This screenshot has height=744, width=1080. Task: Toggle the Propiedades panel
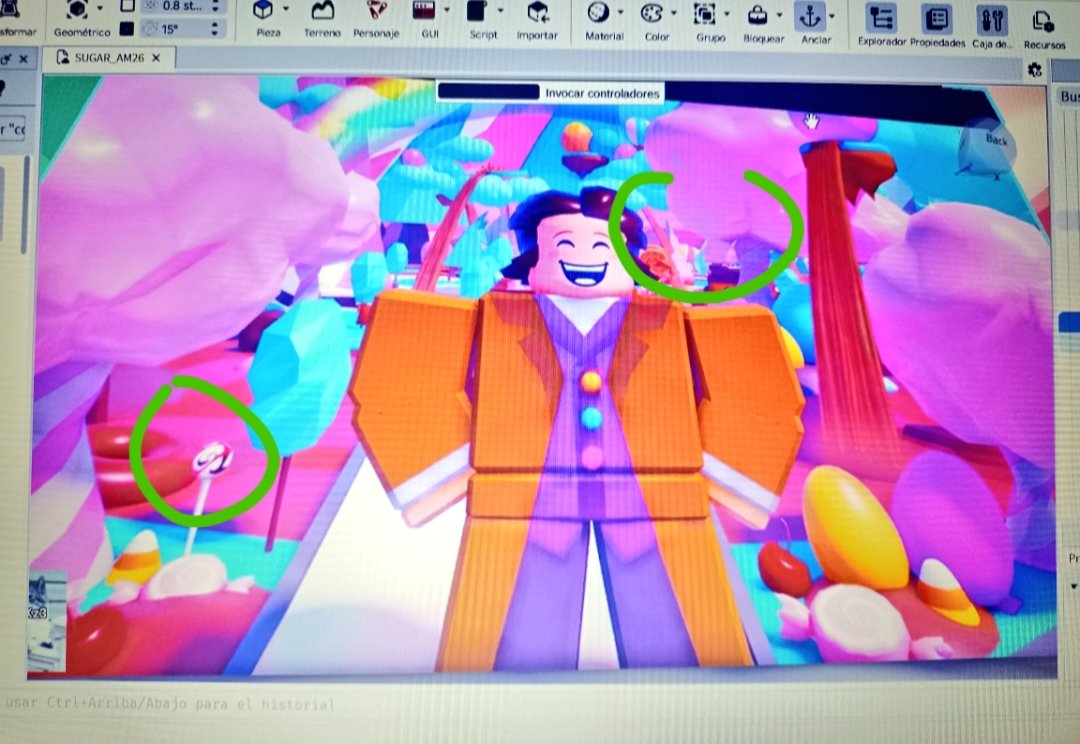tap(937, 19)
